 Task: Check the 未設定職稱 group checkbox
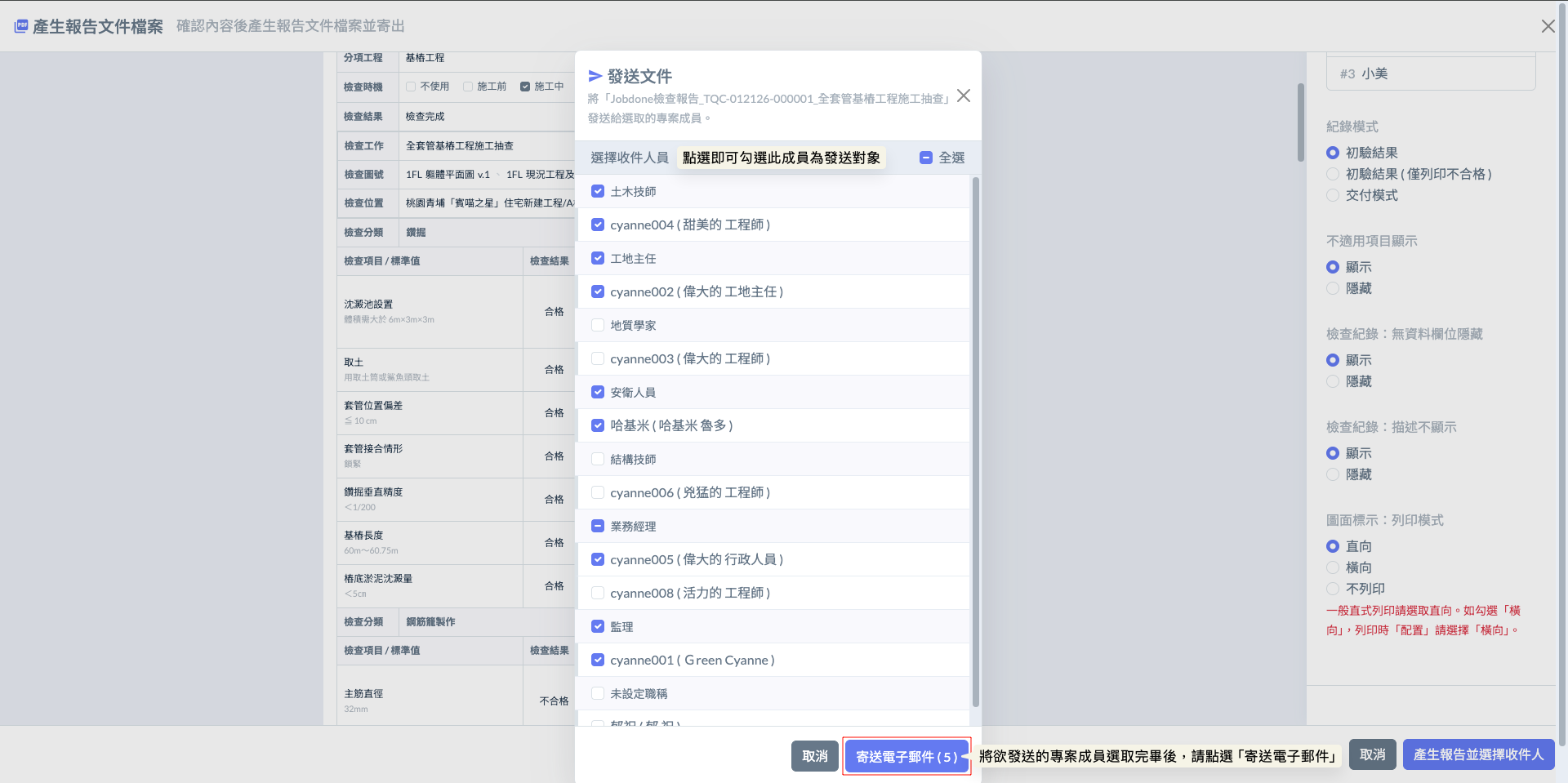[x=598, y=693]
